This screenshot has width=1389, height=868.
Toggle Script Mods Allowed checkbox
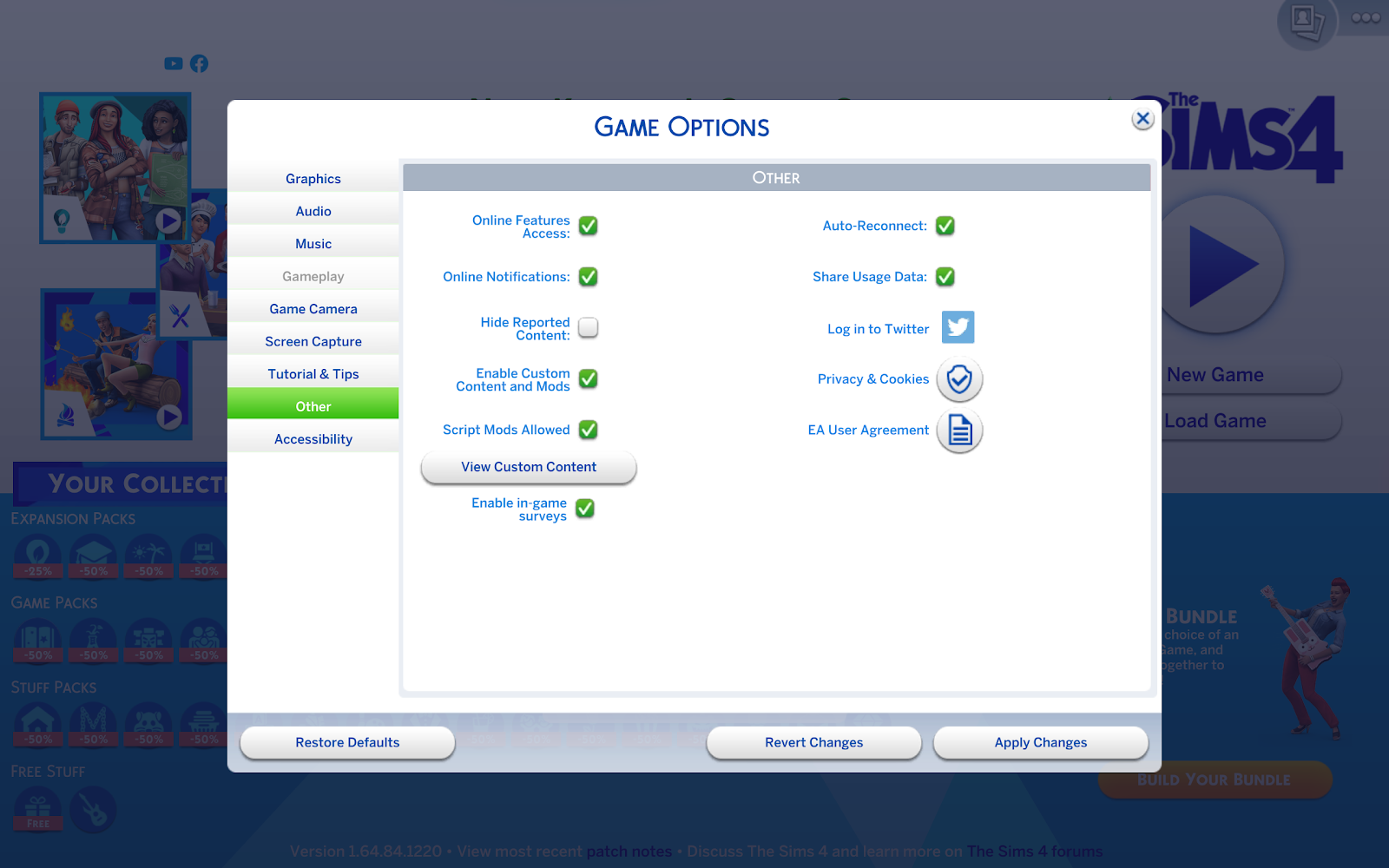coord(588,430)
